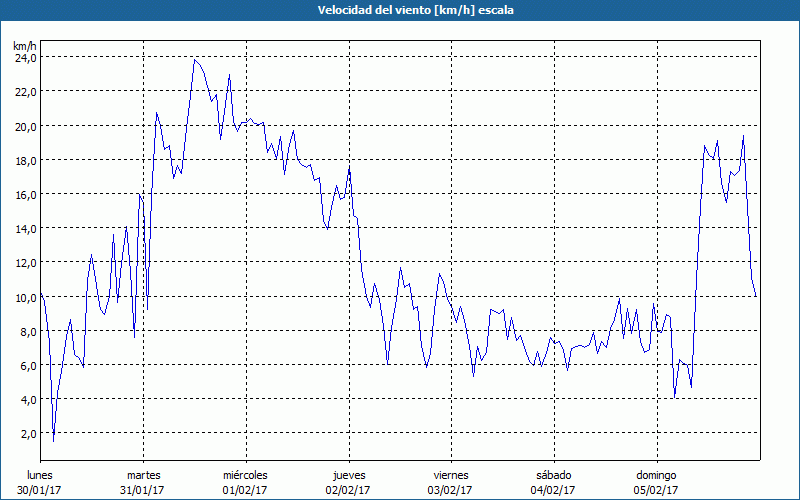Click the 22,0 y-axis value
This screenshot has width=800, height=500.
pos(25,92)
